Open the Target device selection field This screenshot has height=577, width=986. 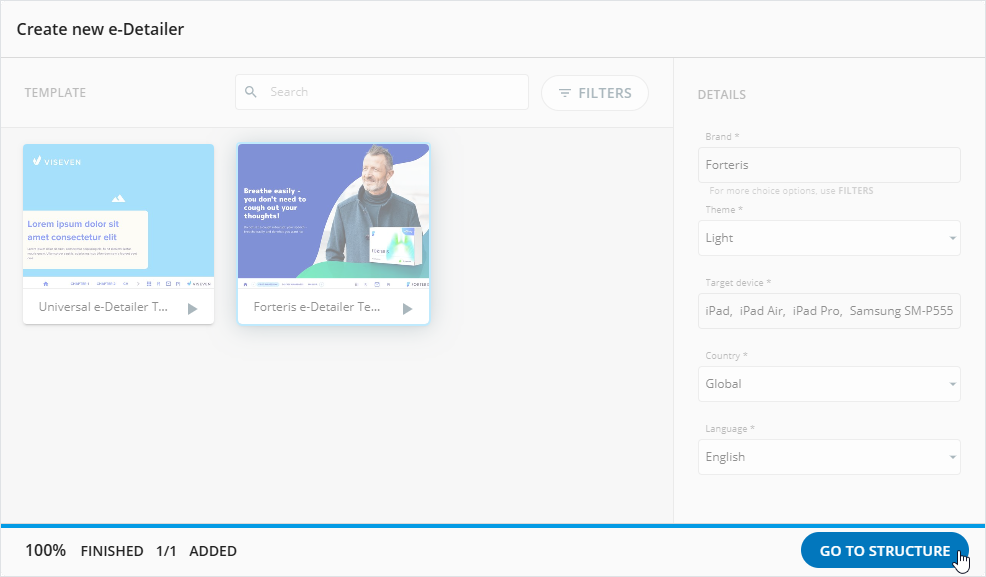tap(830, 311)
